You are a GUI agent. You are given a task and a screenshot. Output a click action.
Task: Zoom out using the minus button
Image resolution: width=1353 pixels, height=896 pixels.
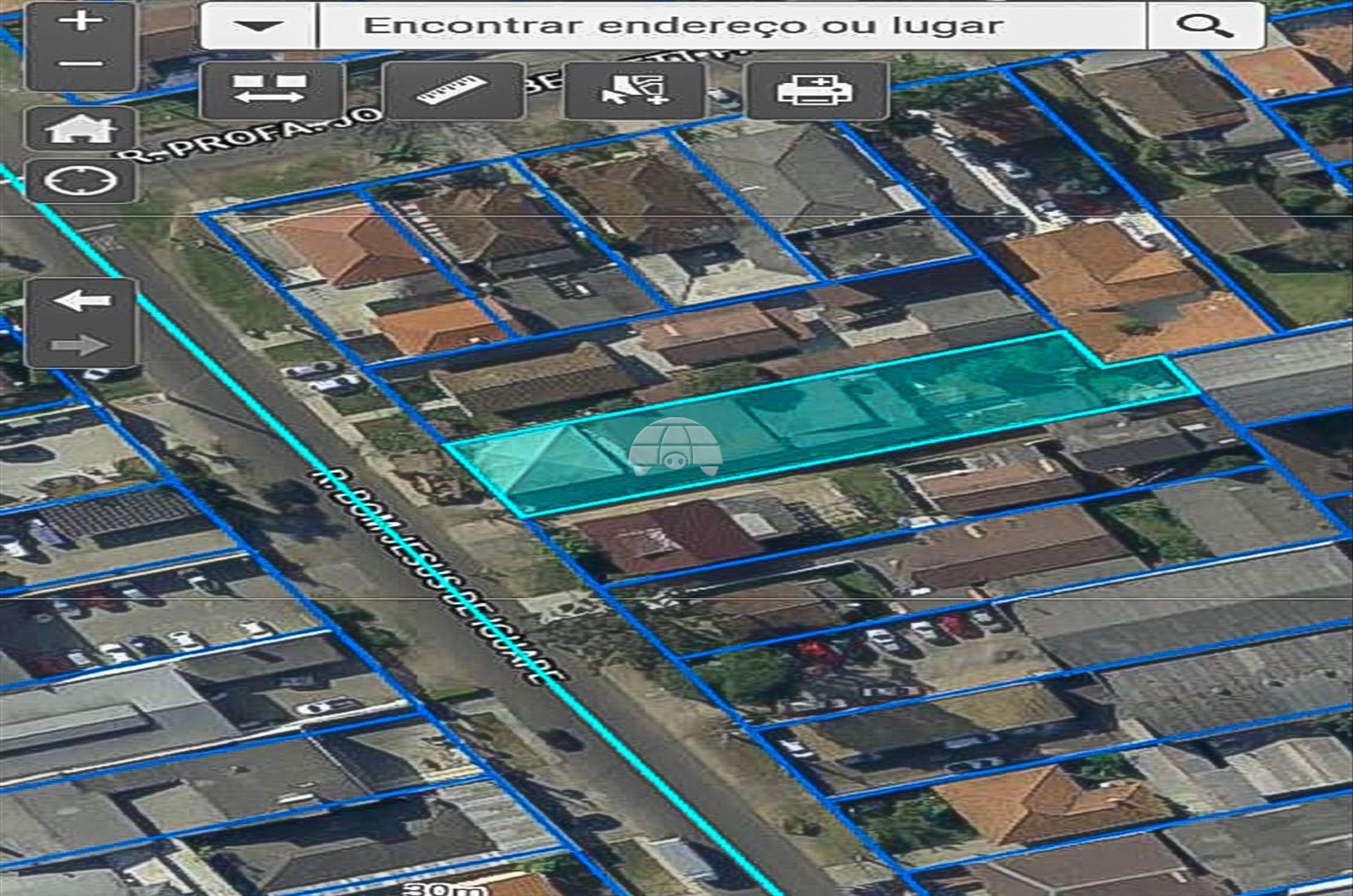tap(81, 64)
